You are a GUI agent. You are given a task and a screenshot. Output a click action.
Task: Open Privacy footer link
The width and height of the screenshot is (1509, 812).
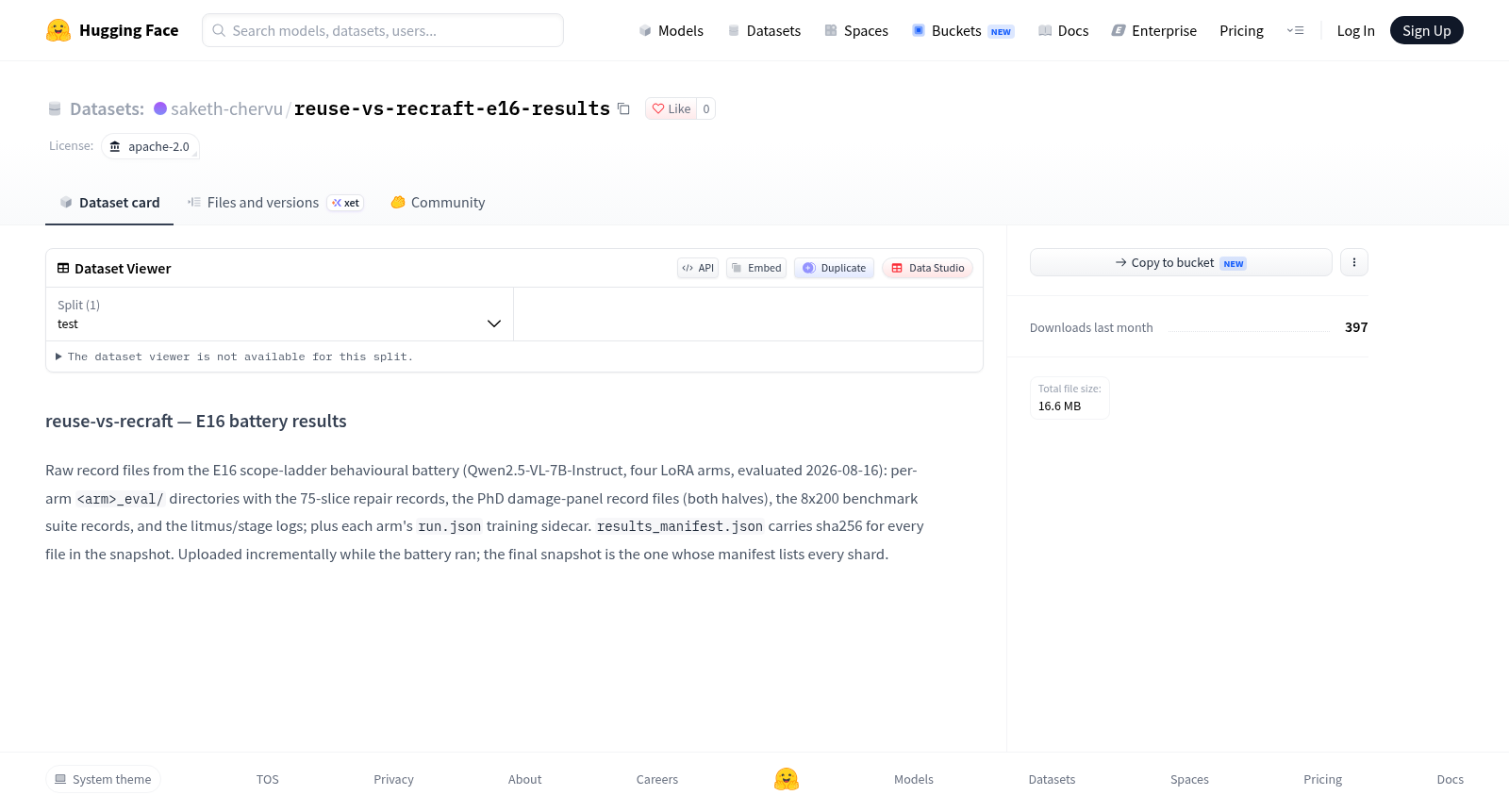point(393,779)
